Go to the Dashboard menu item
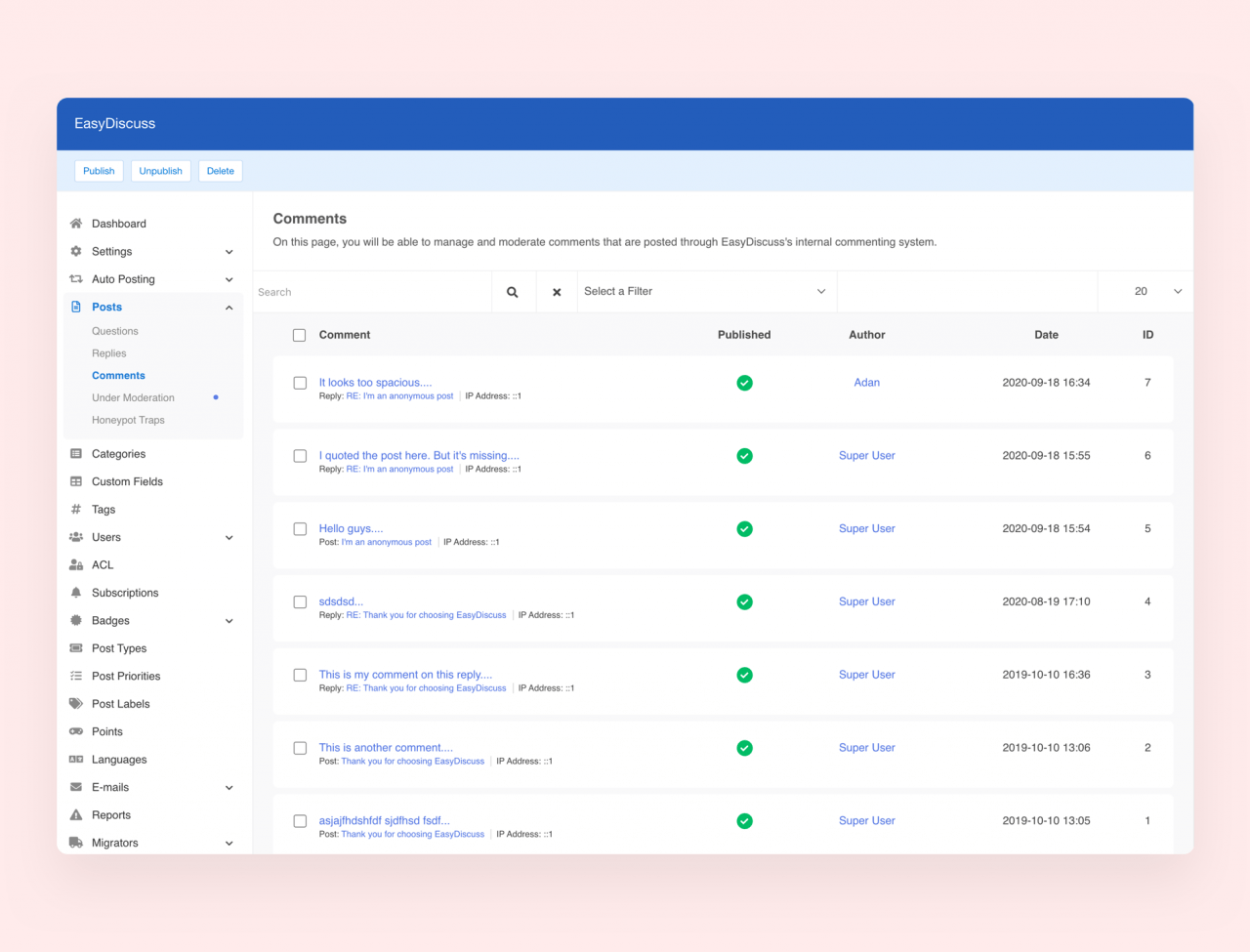Screen dimensions: 1250x952 [x=119, y=224]
